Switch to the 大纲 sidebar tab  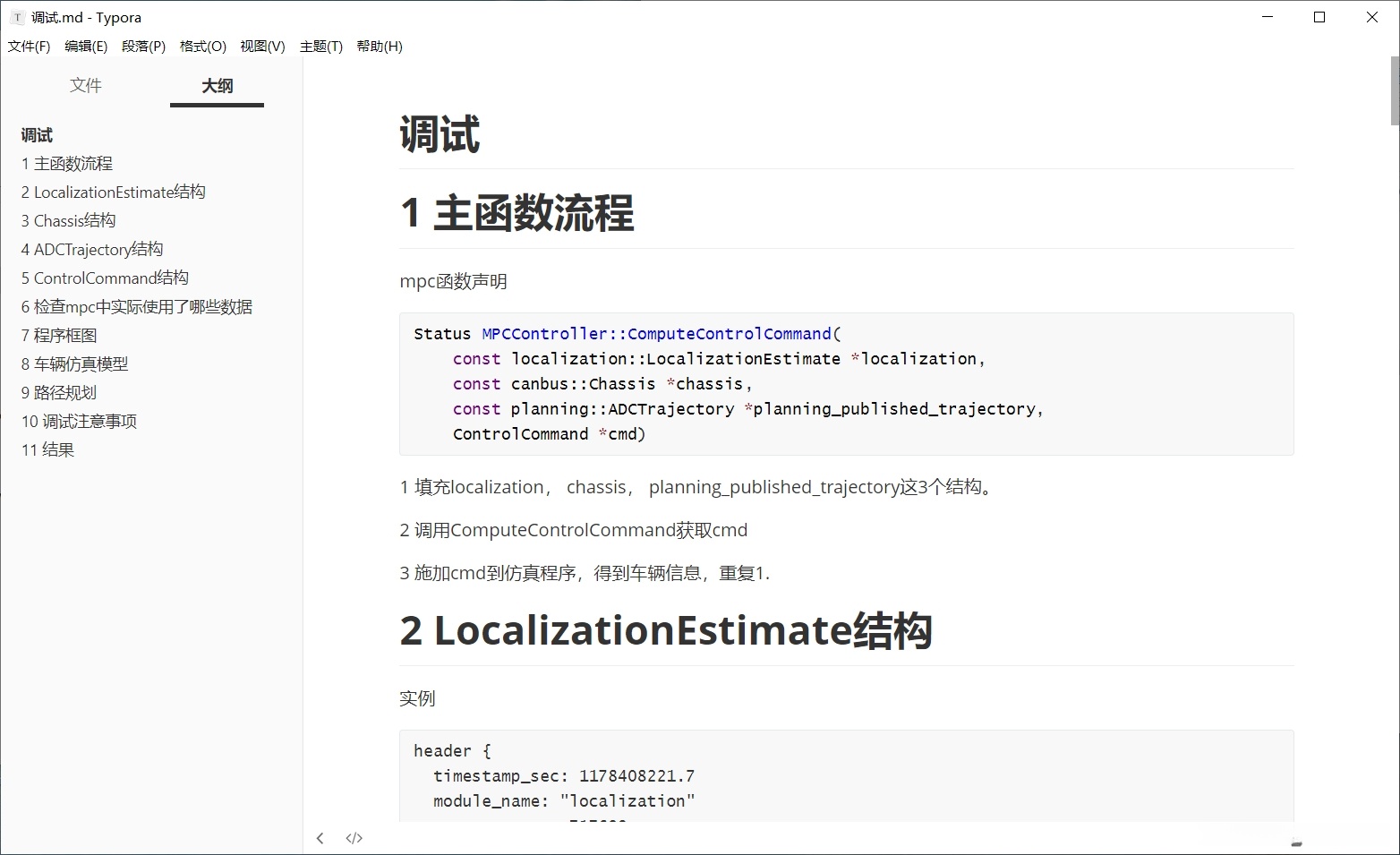216,86
